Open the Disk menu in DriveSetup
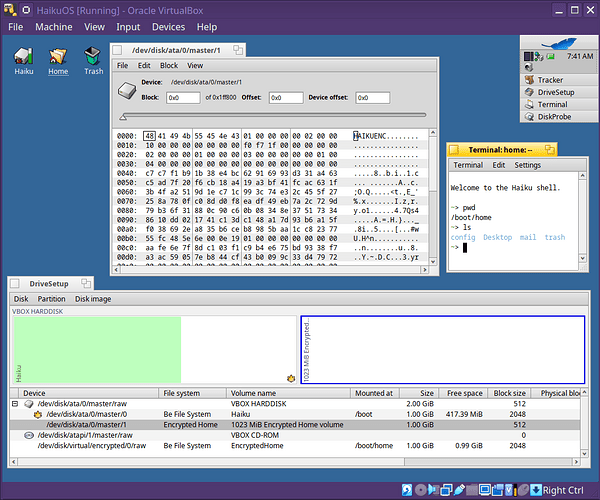 click(x=21, y=299)
